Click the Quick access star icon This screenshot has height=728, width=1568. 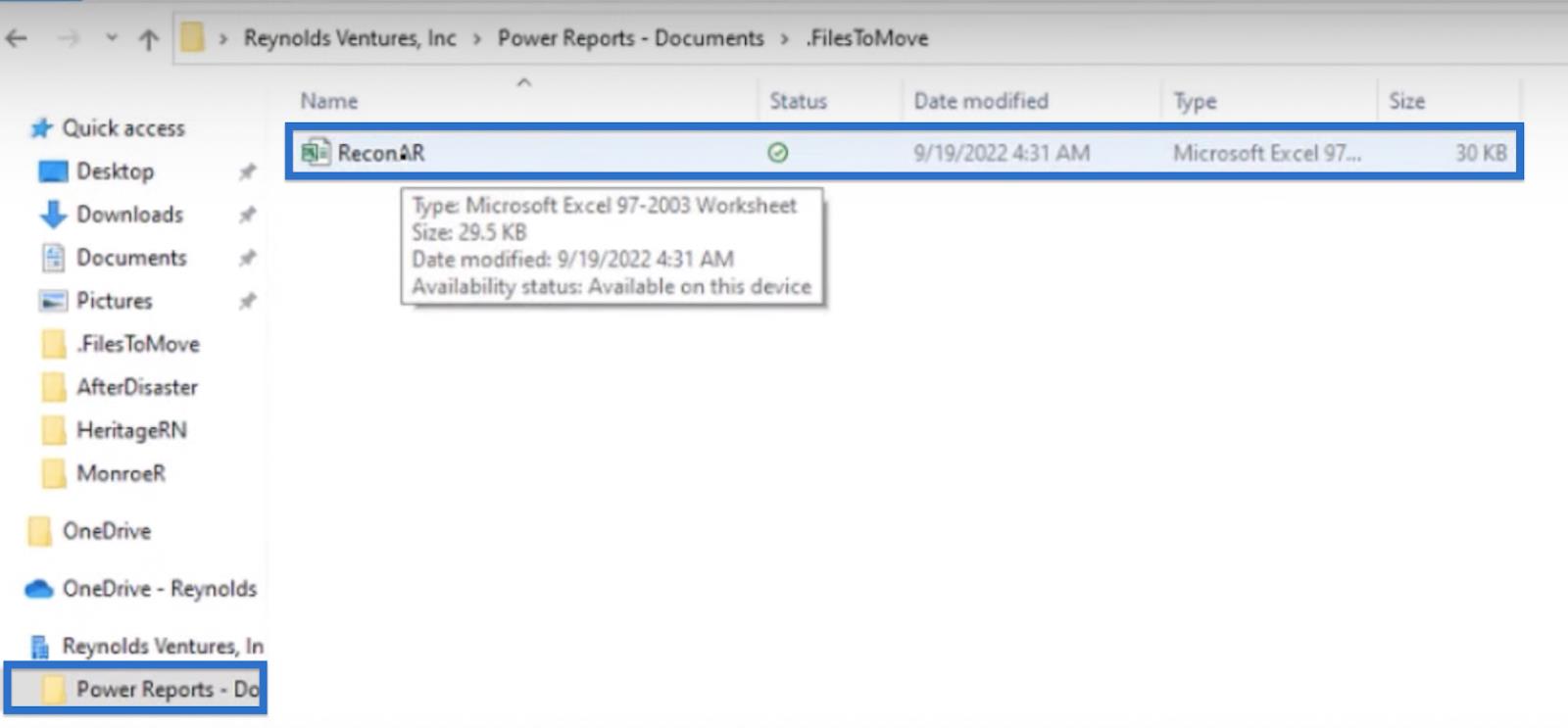point(41,128)
